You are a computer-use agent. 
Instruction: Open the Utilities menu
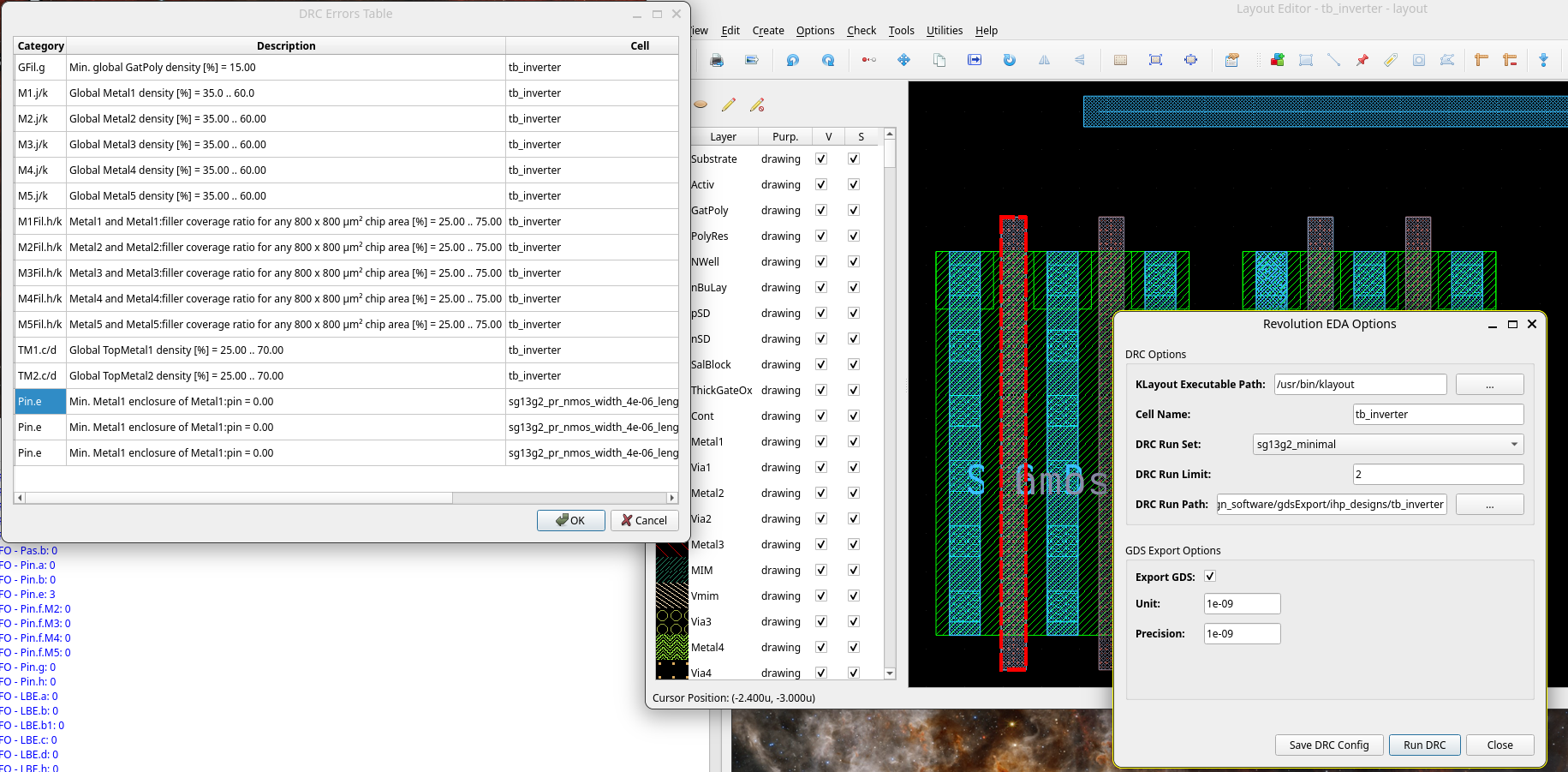click(x=944, y=31)
